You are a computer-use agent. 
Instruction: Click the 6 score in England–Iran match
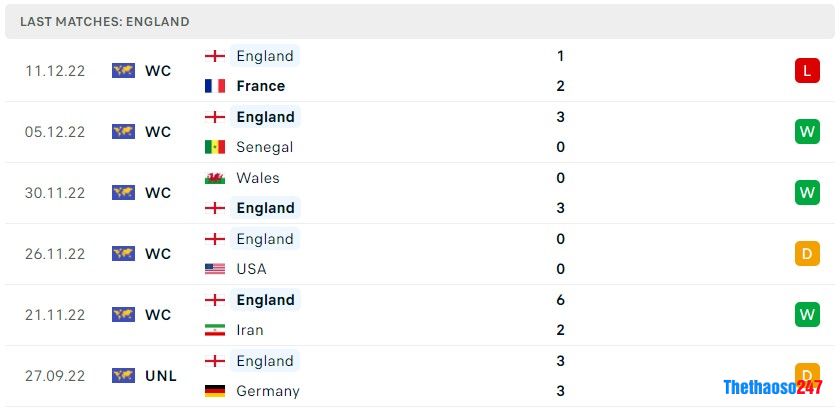pos(561,300)
